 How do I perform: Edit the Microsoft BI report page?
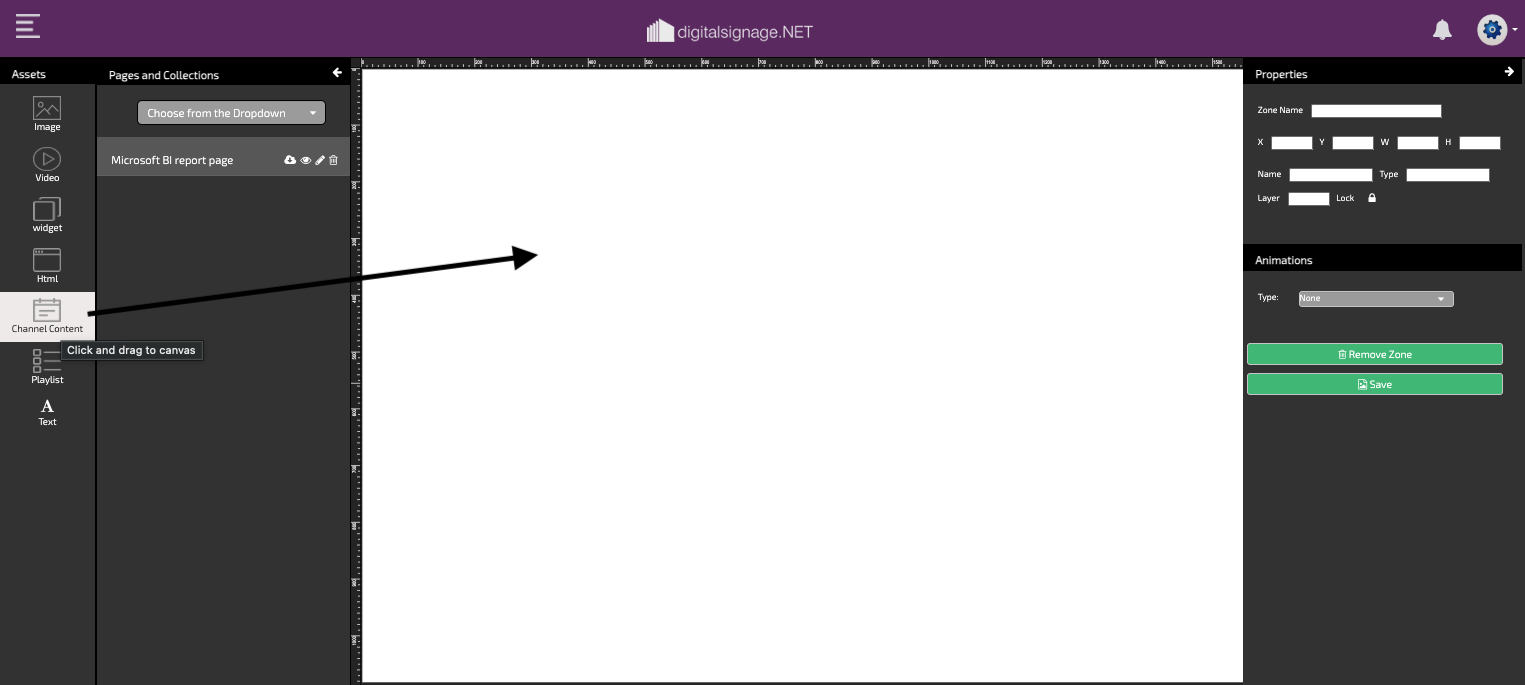tap(320, 160)
